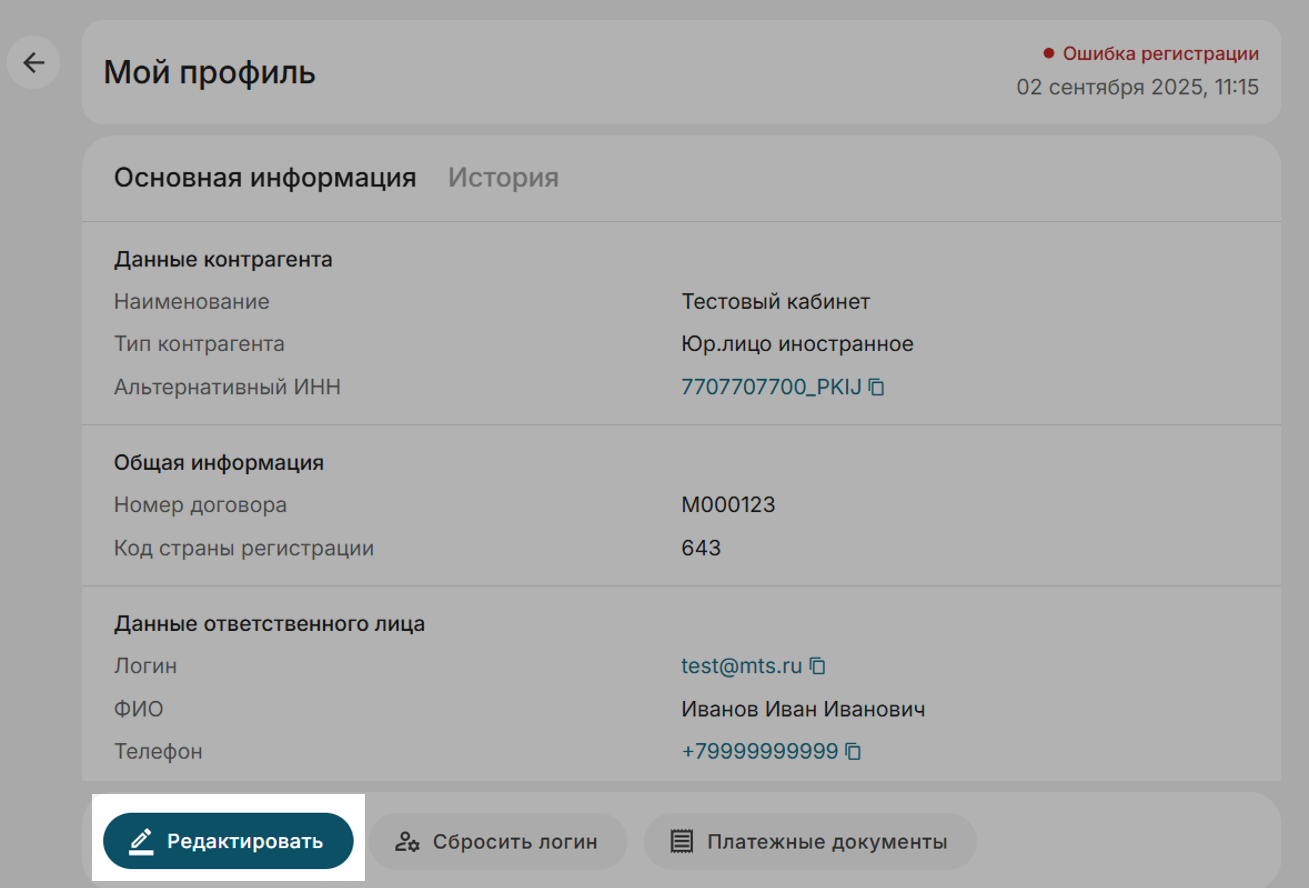Select the Основная информация tab

click(x=265, y=178)
